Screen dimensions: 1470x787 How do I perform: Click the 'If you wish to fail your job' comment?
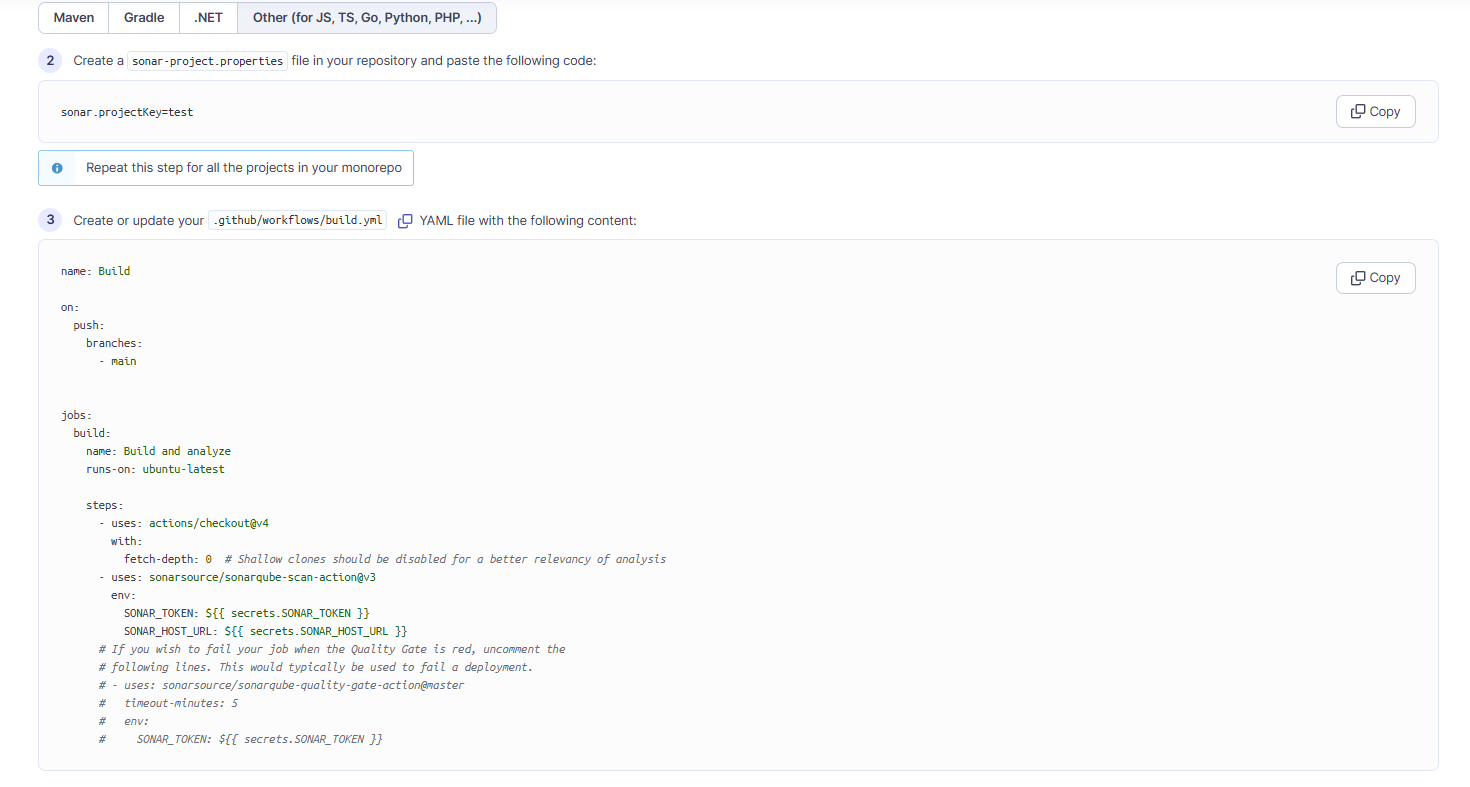click(x=332, y=649)
